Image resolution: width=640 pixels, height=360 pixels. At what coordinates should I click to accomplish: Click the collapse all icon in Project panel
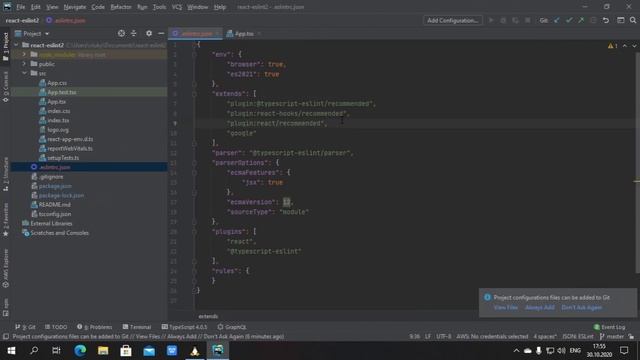(133, 33)
